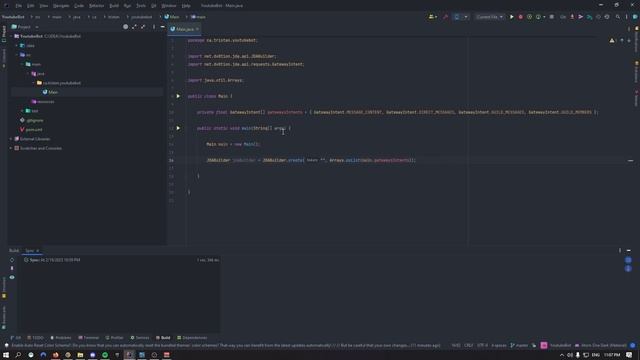This screenshot has width=640, height=360.
Task: Click the Build hammer icon in toolbar
Action: pyautogui.click(x=445, y=17)
